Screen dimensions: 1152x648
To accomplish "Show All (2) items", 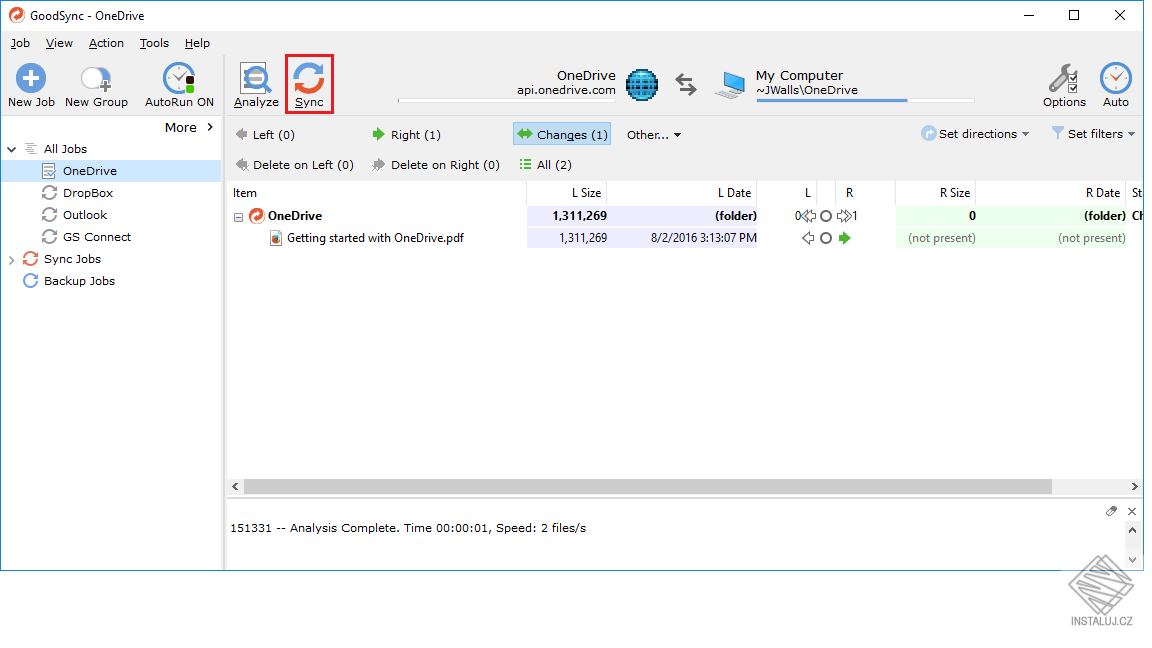I will pos(545,165).
